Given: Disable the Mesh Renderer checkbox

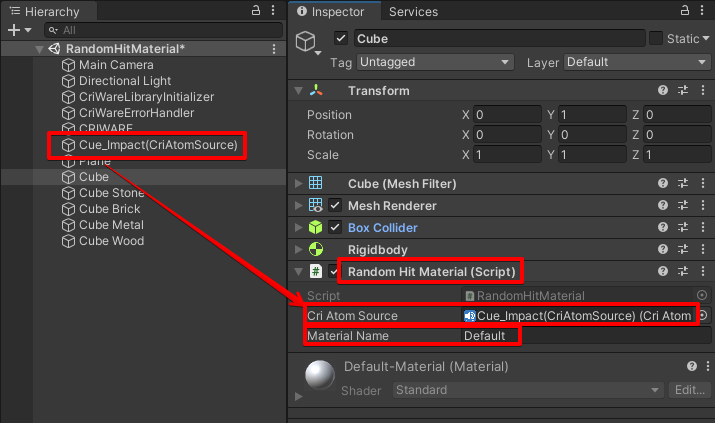Looking at the screenshot, I should [335, 205].
